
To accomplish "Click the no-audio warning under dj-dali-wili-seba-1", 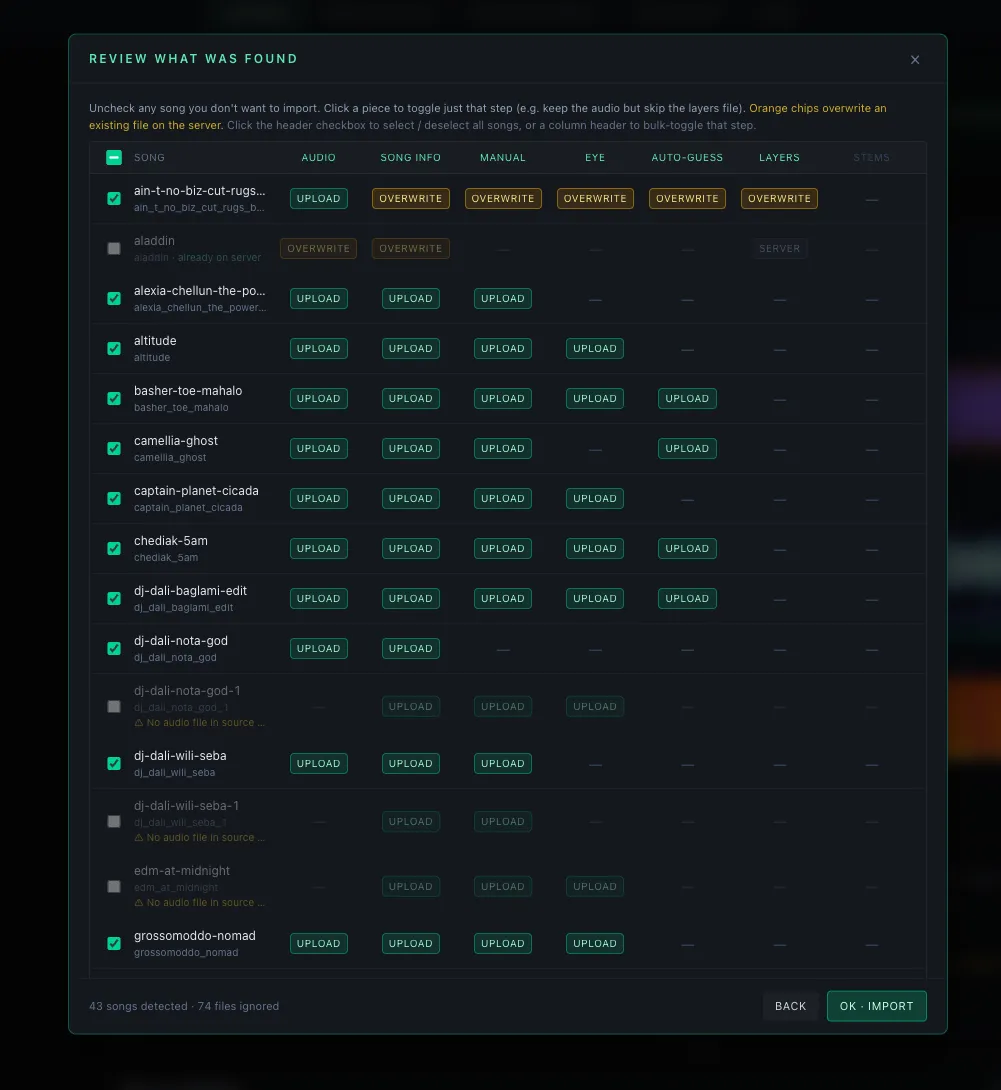I will 200,838.
